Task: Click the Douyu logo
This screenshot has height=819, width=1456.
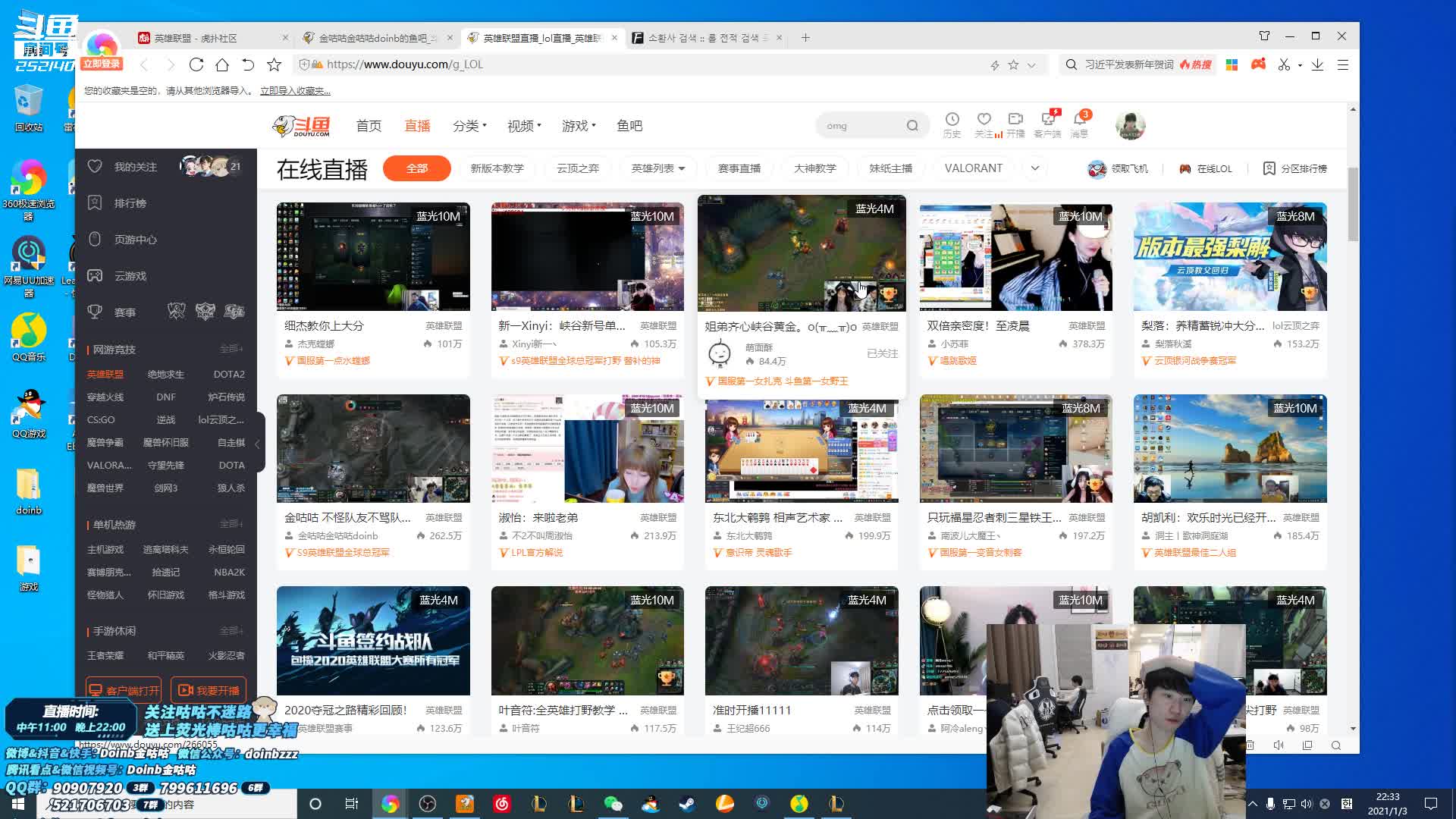Action: coord(302,126)
